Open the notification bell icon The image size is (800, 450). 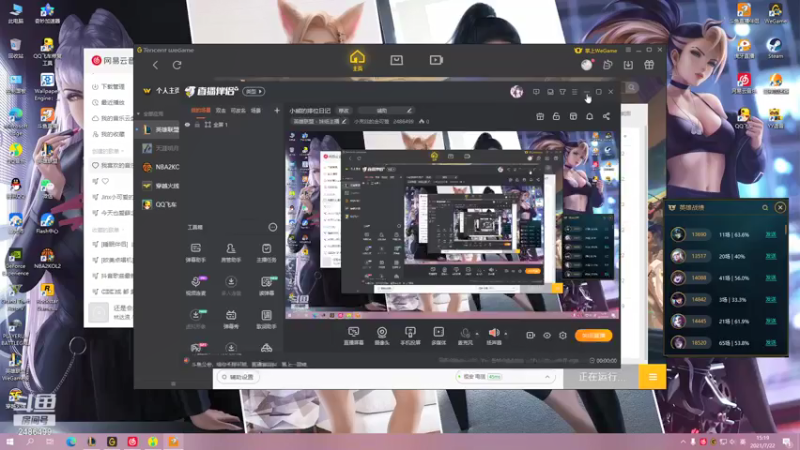(x=589, y=116)
